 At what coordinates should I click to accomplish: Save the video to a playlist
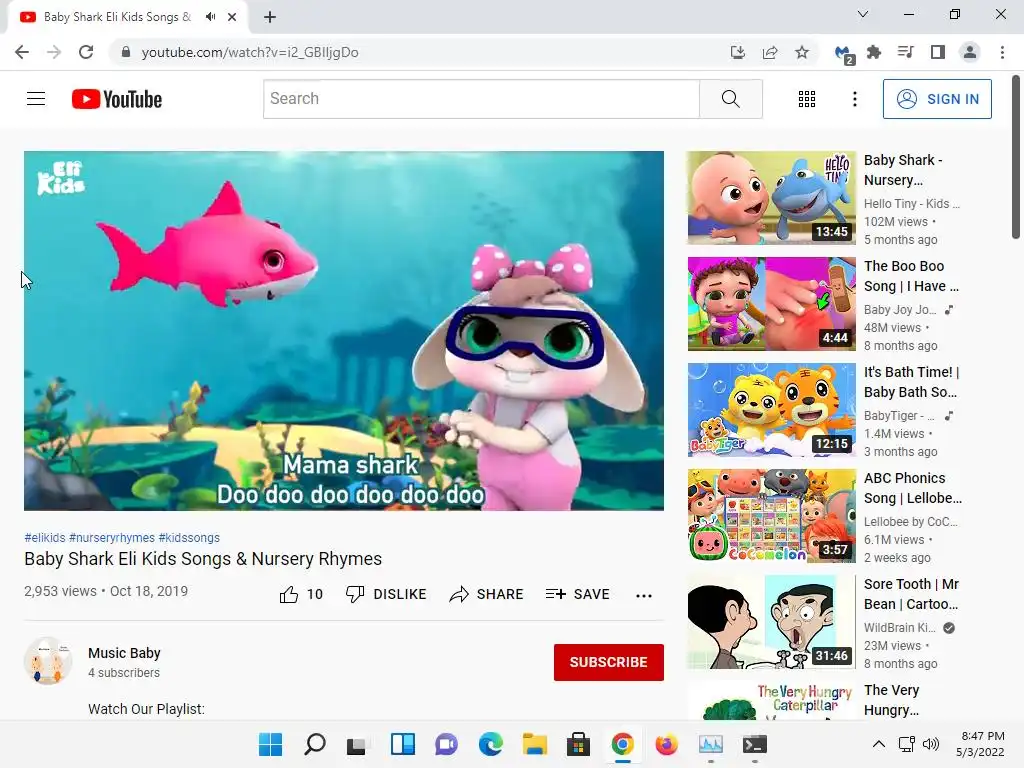coord(577,594)
